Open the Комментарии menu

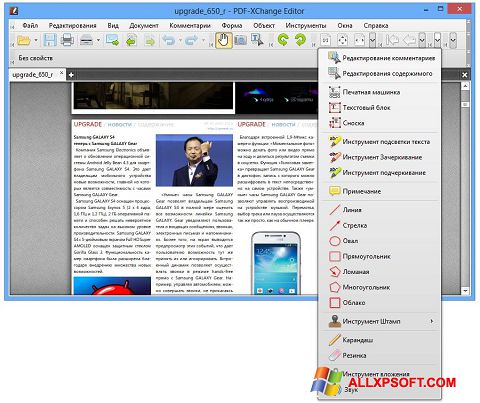click(x=190, y=25)
